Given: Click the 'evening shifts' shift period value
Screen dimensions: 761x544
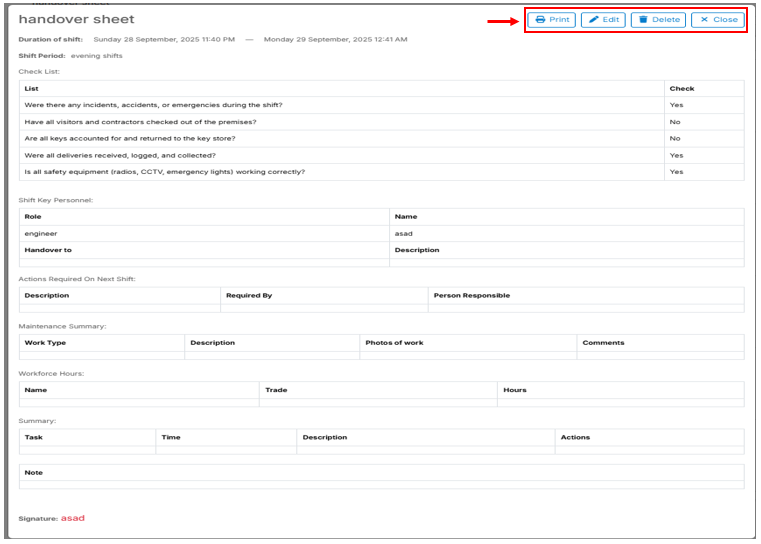Looking at the screenshot, I should pyautogui.click(x=96, y=56).
